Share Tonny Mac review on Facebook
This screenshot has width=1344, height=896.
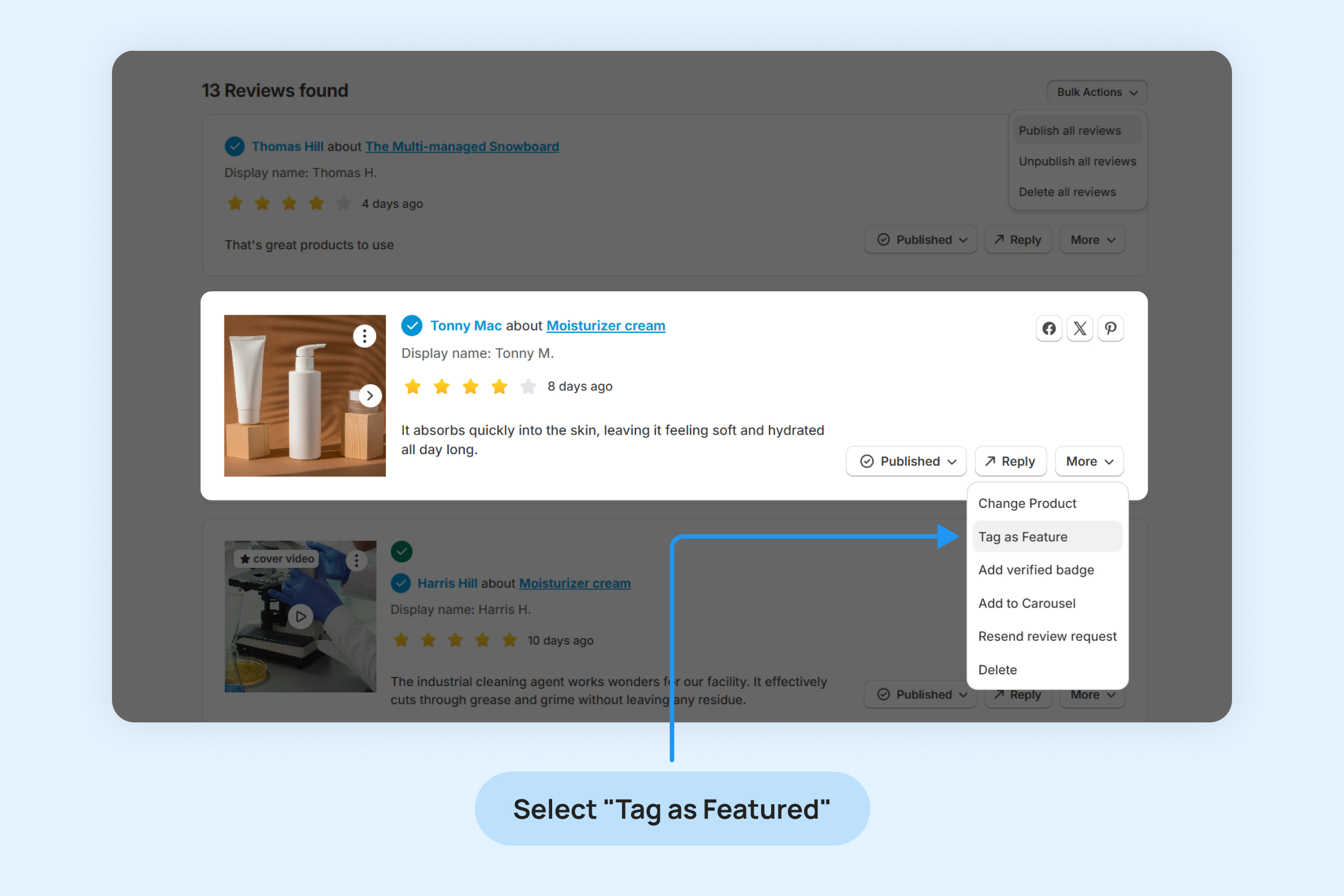[1048, 329]
